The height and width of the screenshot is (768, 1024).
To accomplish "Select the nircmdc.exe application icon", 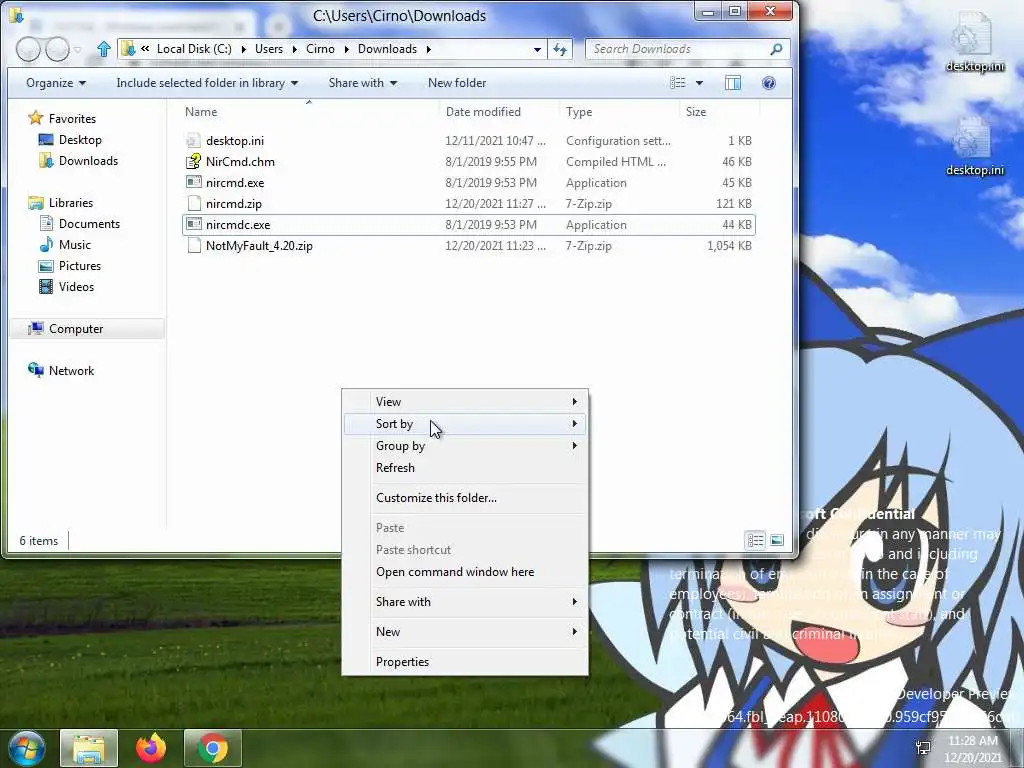I will pyautogui.click(x=193, y=224).
